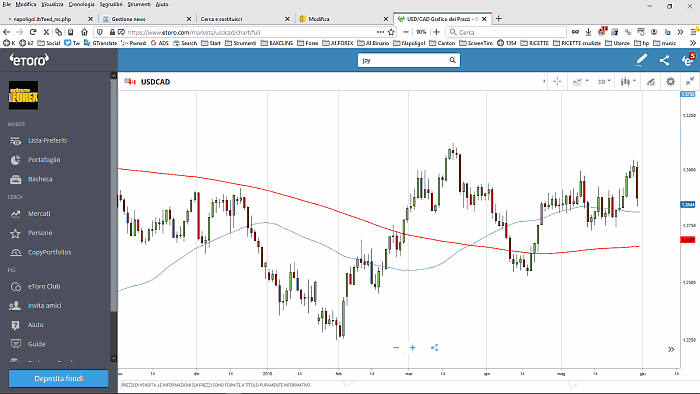Open Invita amici page
The width and height of the screenshot is (700, 394).
[x=45, y=306]
